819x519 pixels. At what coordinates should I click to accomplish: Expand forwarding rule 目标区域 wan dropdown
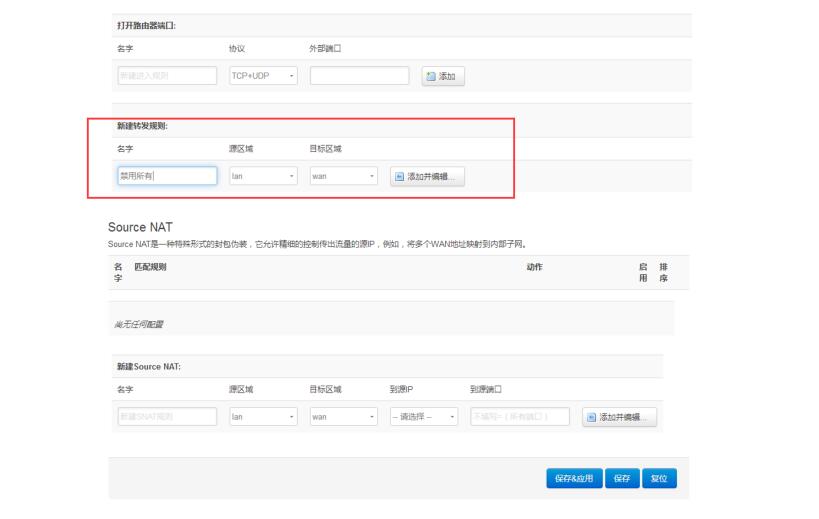tap(343, 176)
